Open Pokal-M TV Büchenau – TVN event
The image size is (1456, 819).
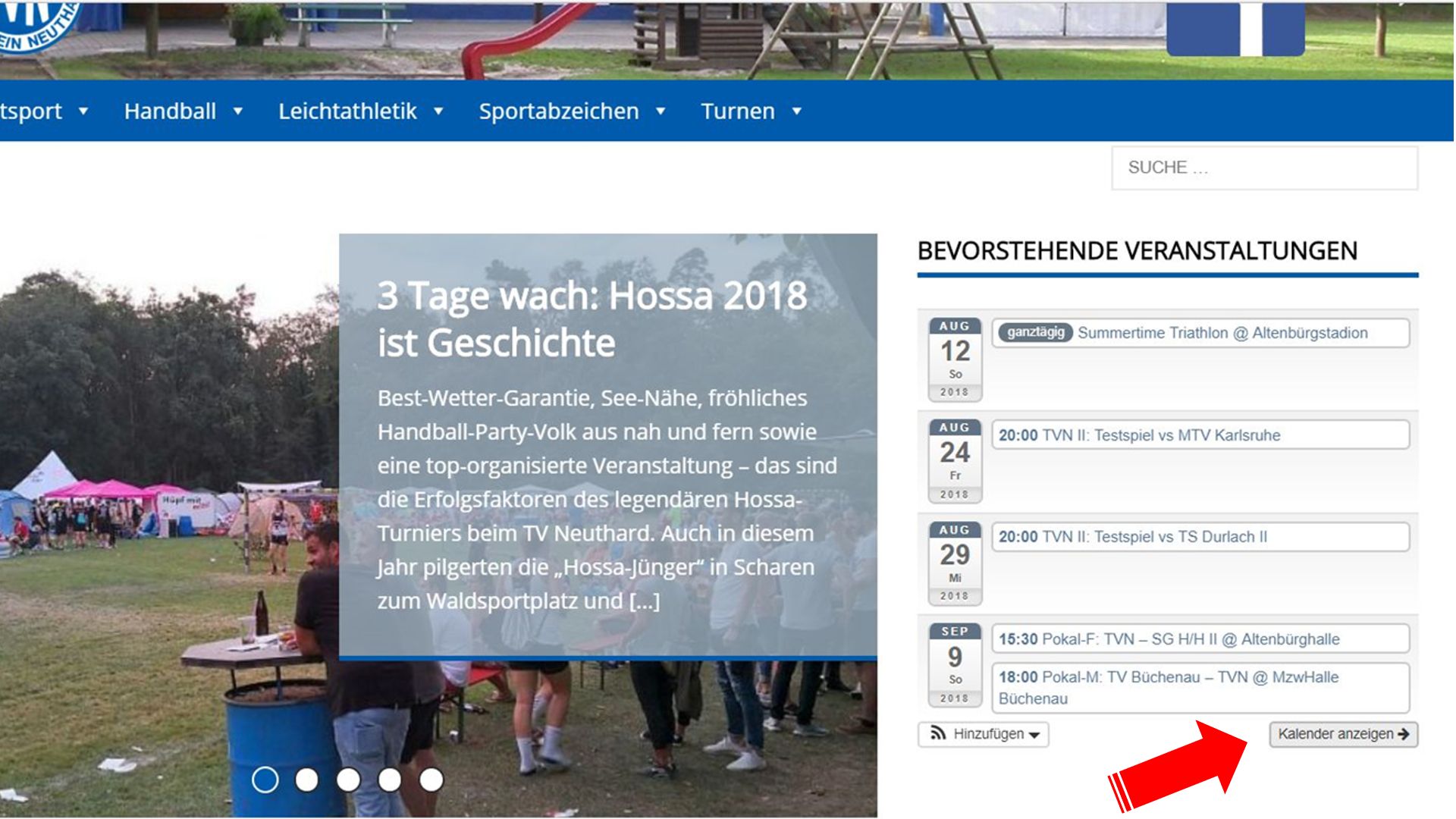point(1200,688)
